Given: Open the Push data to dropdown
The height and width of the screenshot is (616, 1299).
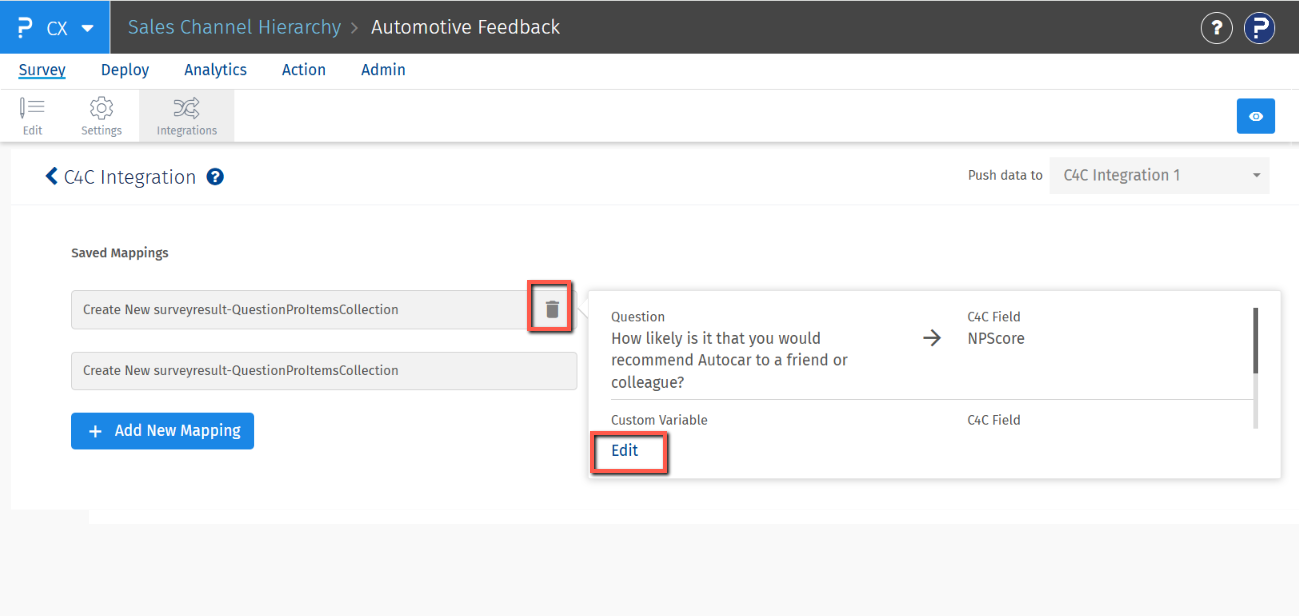Looking at the screenshot, I should (x=1158, y=175).
